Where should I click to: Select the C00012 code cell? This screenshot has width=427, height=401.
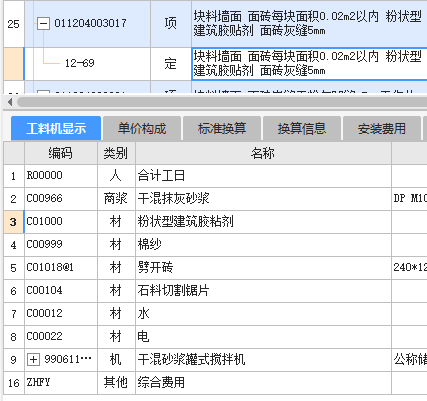(61, 314)
